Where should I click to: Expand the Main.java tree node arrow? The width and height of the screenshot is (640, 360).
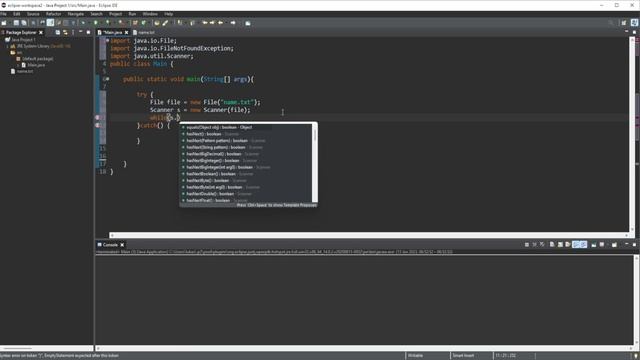coord(18,65)
